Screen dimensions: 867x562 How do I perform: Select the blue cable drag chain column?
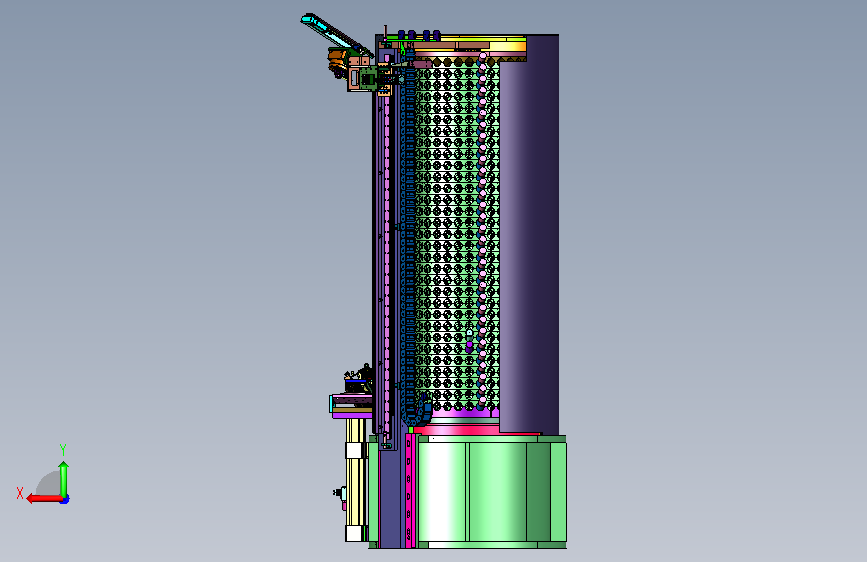pos(409,243)
